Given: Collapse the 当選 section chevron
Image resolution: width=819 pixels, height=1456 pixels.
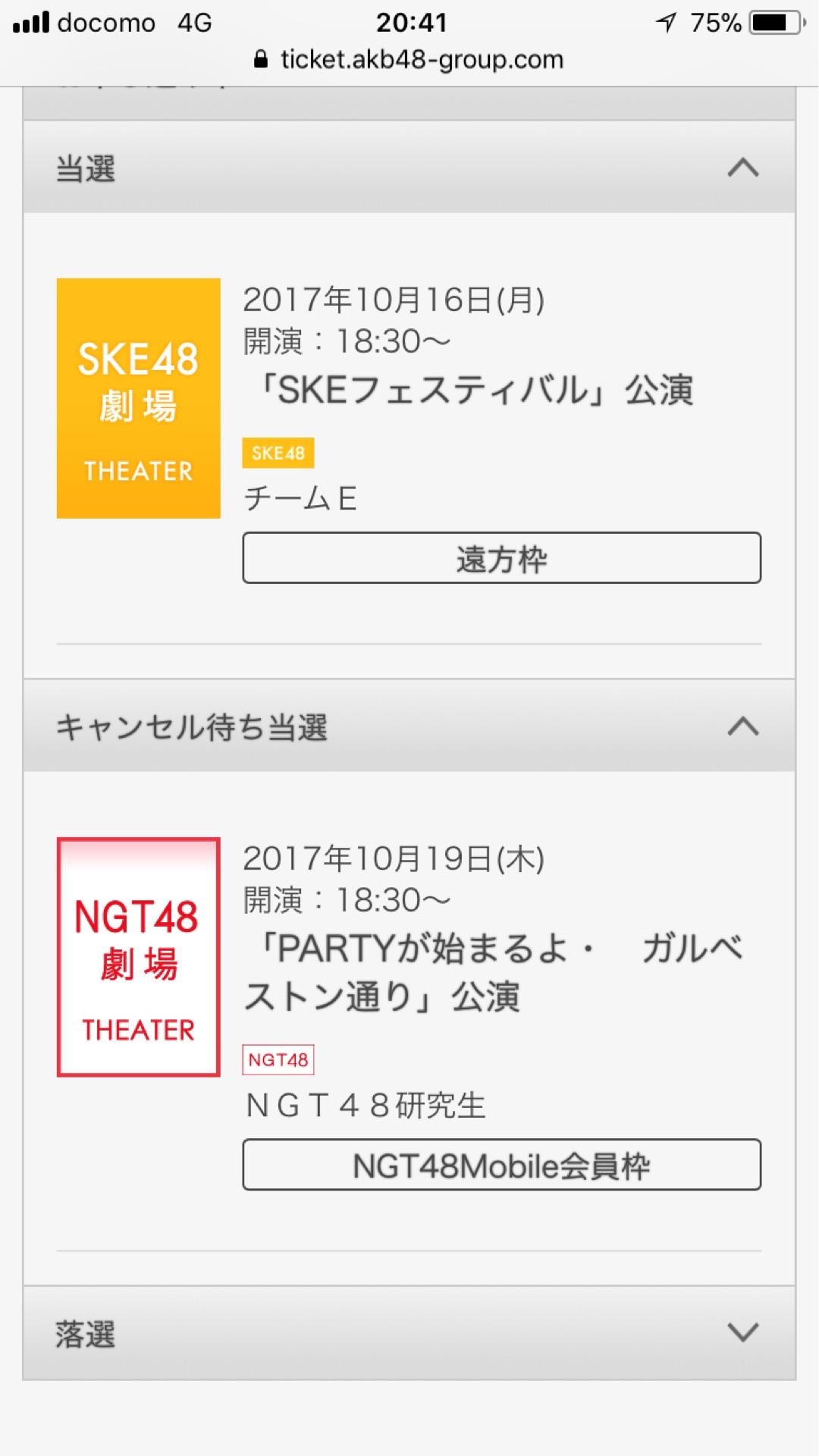Looking at the screenshot, I should 742,168.
